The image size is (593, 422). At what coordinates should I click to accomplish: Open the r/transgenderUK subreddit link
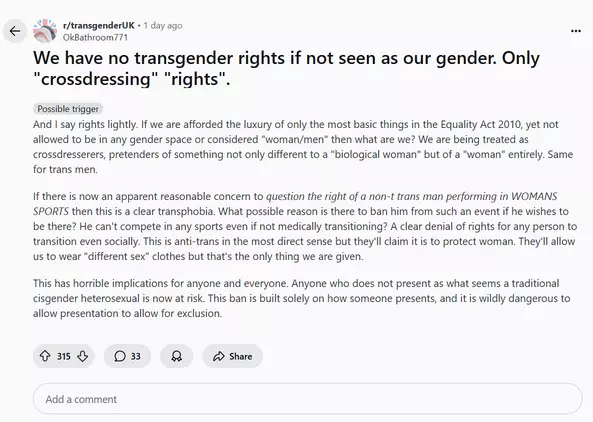tap(99, 25)
